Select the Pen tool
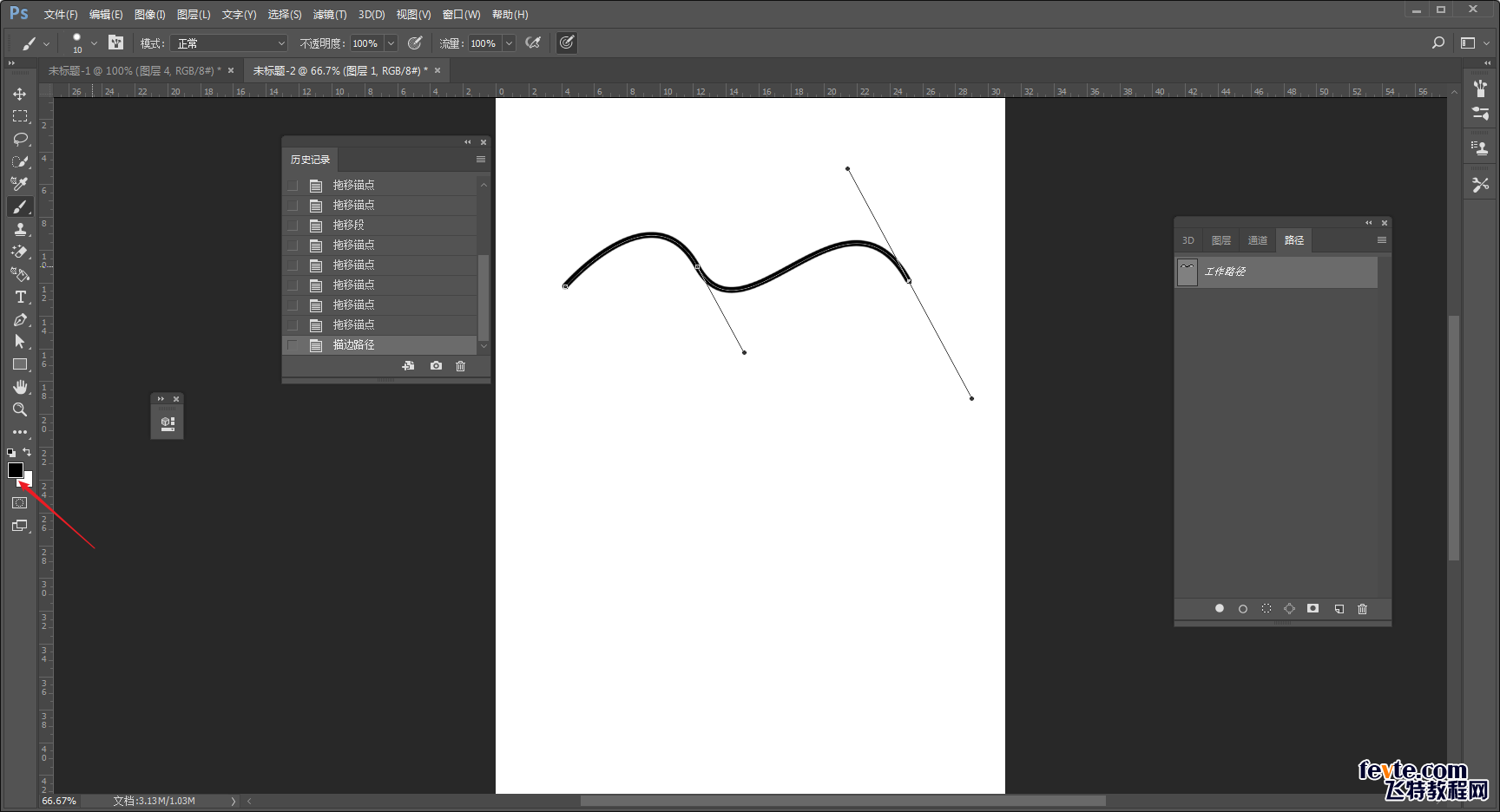Viewport: 1500px width, 812px height. [20, 319]
